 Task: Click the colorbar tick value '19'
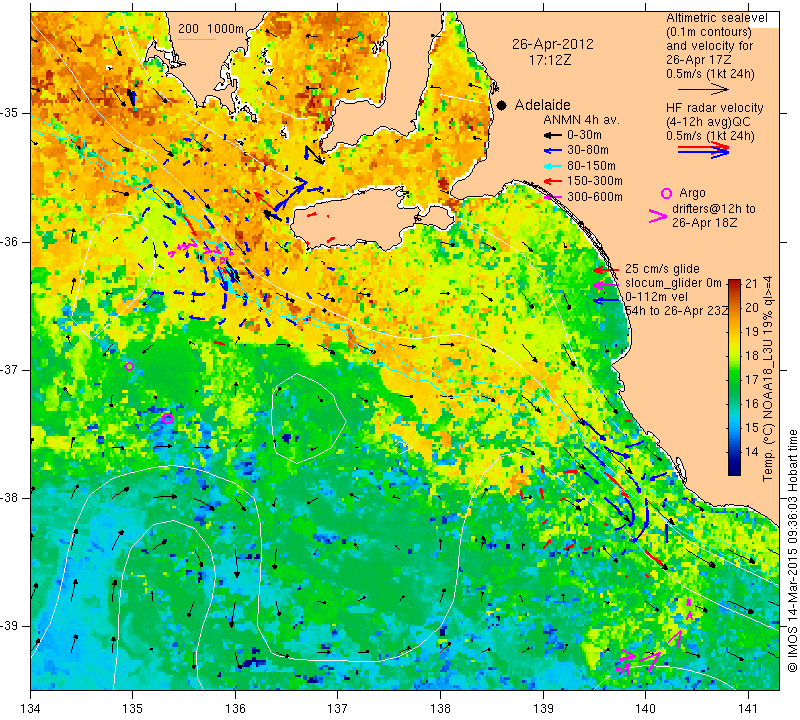click(x=752, y=332)
